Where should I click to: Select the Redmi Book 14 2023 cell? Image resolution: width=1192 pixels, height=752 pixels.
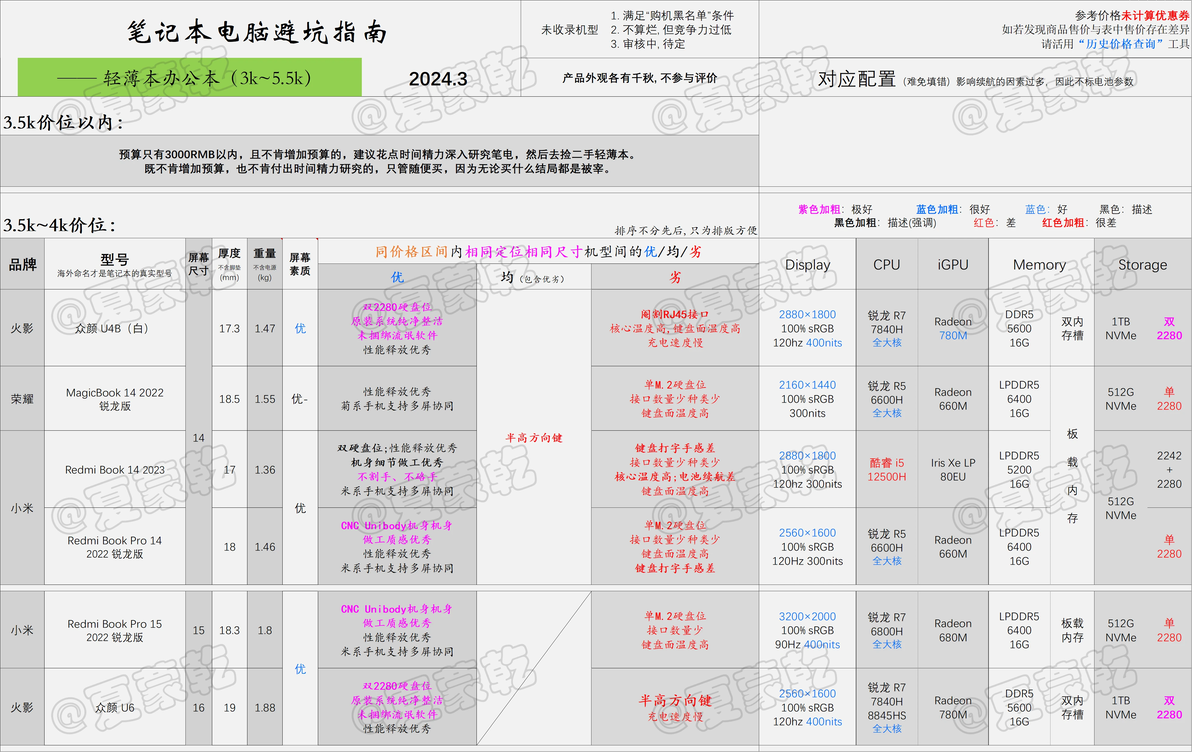click(115, 470)
